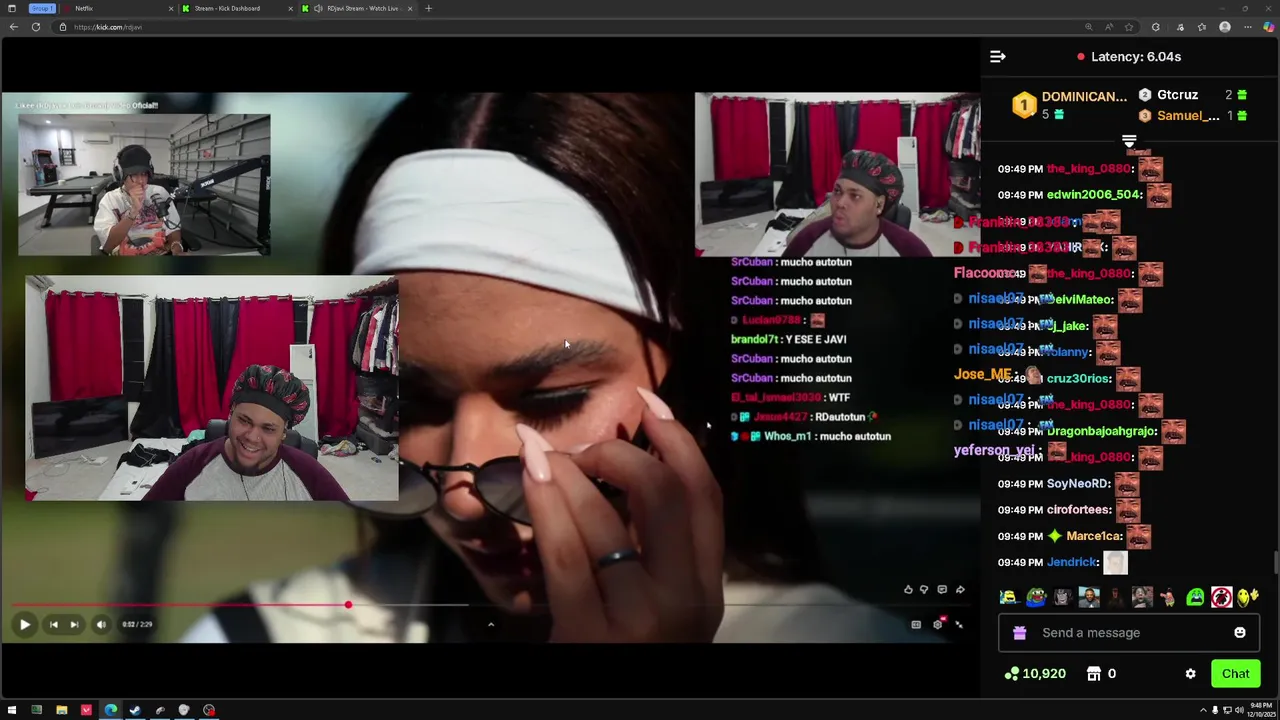Insert the green crying blob emote
The width and height of the screenshot is (1280, 720).
[x=1195, y=598]
